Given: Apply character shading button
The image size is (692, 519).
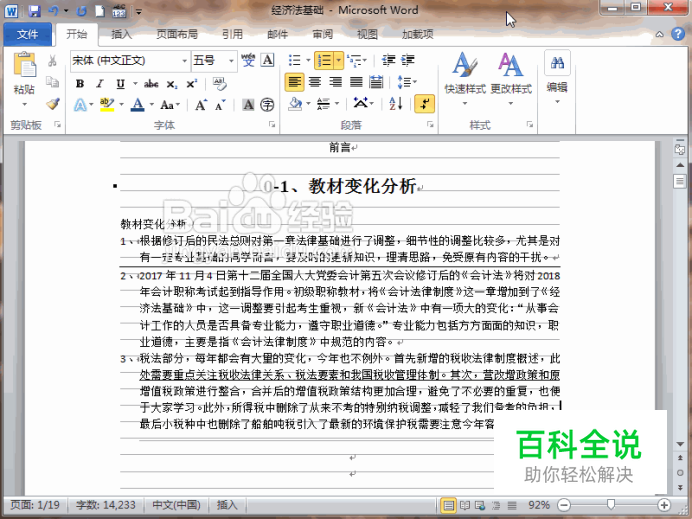Looking at the screenshot, I should click(248, 105).
